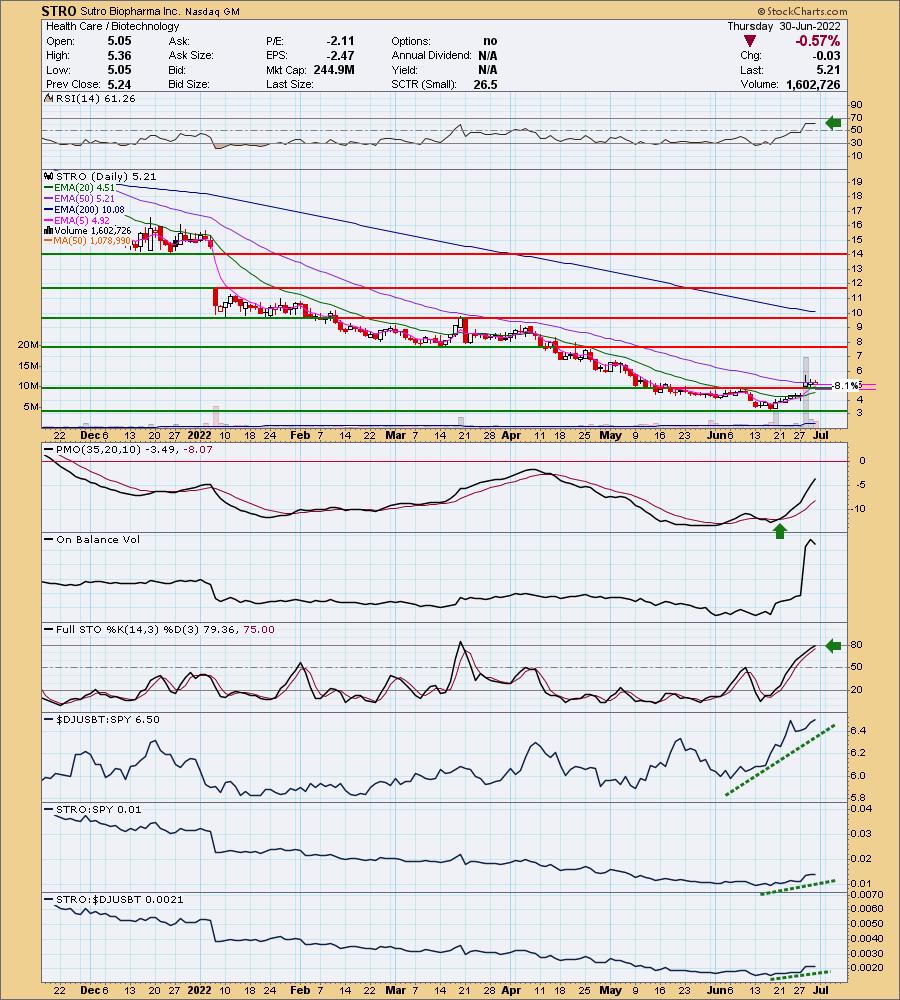Click the 20M volume scale label
The height and width of the screenshot is (1000, 900).
[x=28, y=344]
